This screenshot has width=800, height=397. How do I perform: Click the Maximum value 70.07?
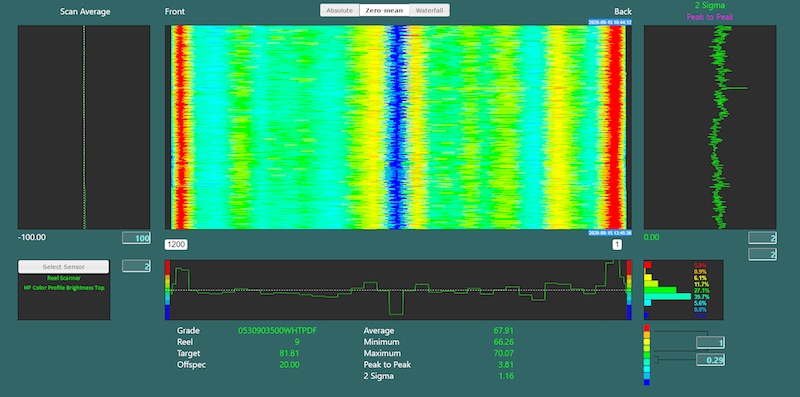[504, 353]
